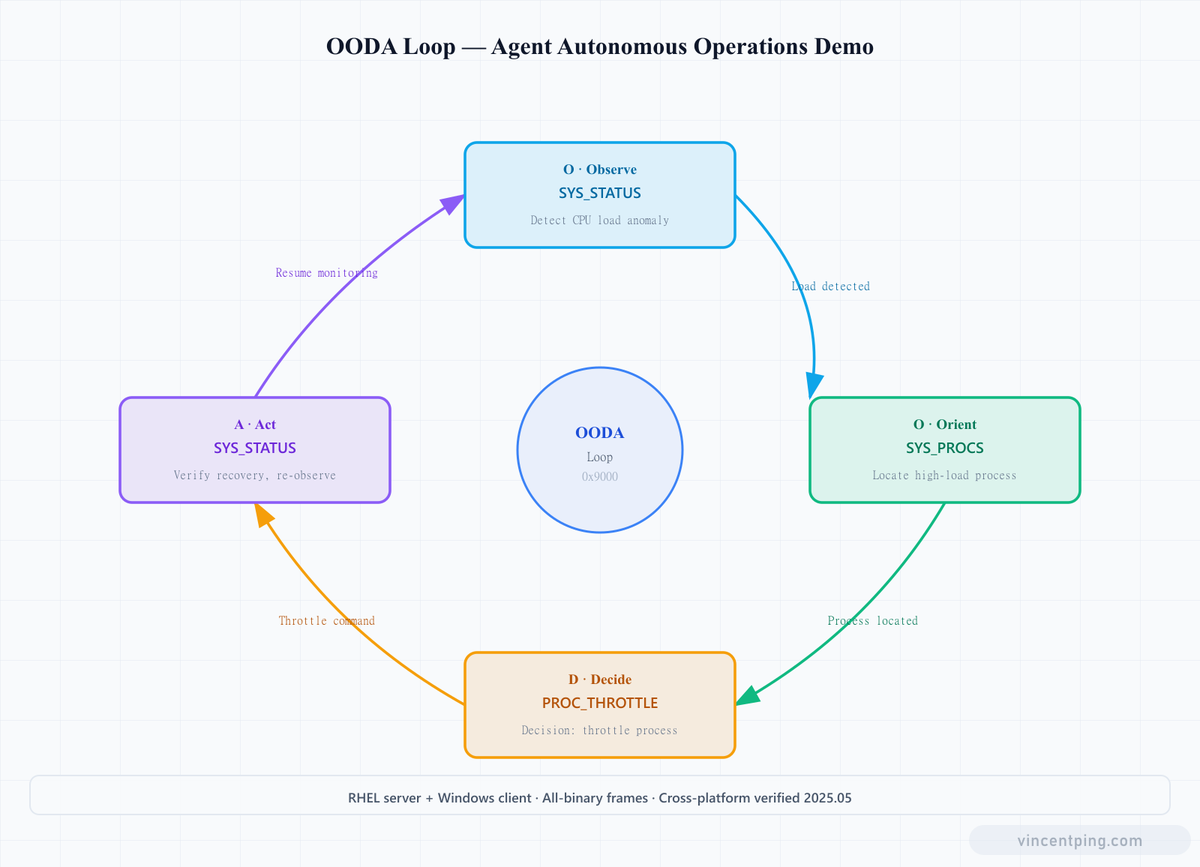The width and height of the screenshot is (1200, 867).
Task: Click the SYS_STATUS label in Act box
Action: [x=255, y=448]
